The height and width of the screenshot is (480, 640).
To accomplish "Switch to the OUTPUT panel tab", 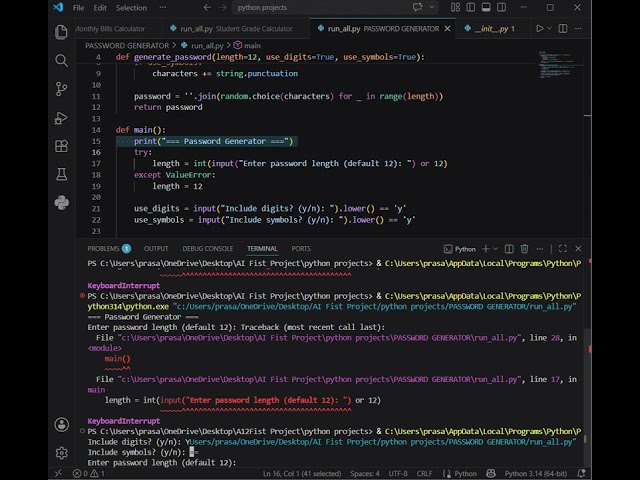I will [156, 249].
